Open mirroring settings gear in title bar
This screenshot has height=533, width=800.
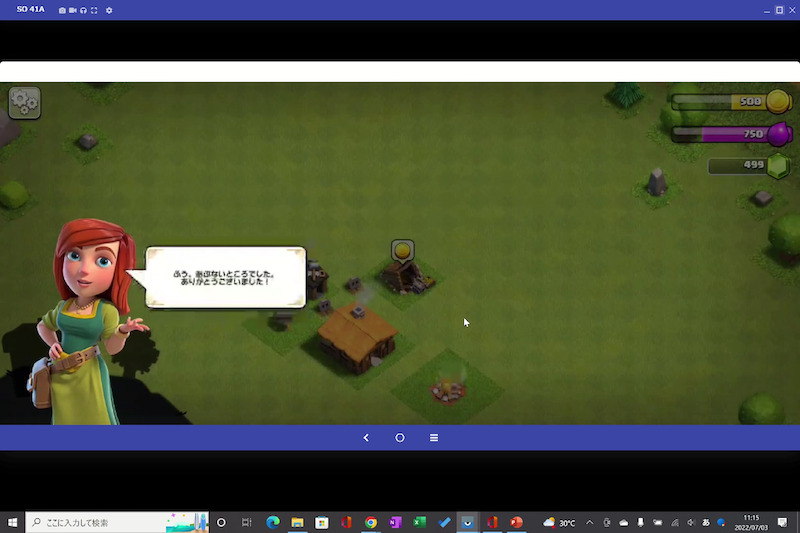pos(109,10)
